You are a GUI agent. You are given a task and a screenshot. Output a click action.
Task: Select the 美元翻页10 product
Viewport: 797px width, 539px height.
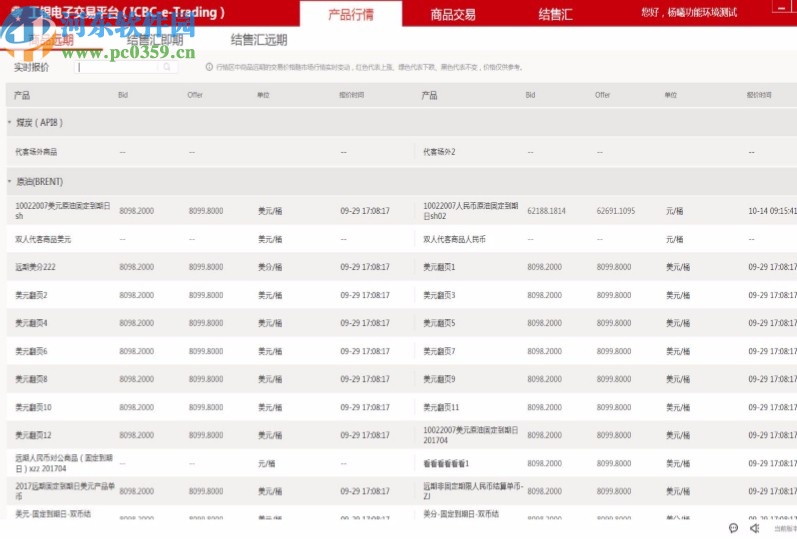tap(33, 407)
